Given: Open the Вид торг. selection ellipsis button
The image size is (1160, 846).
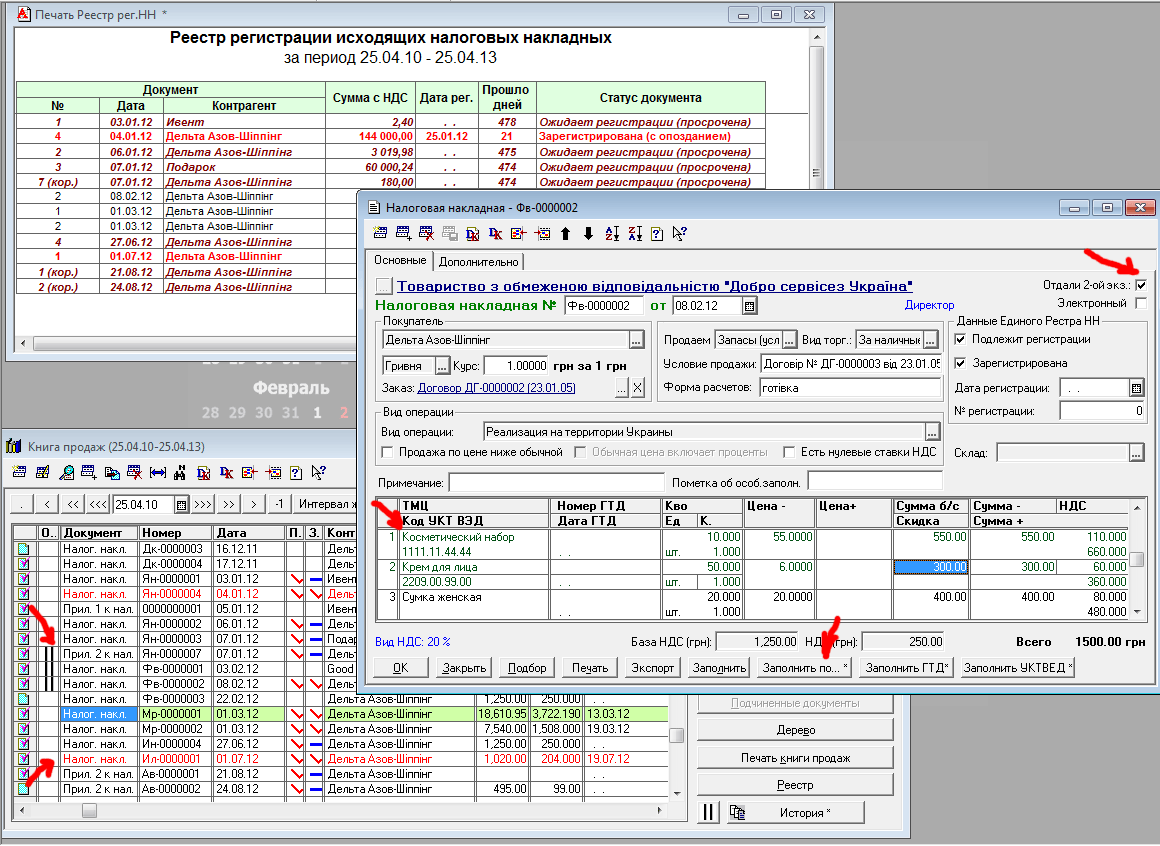Looking at the screenshot, I should pyautogui.click(x=931, y=340).
